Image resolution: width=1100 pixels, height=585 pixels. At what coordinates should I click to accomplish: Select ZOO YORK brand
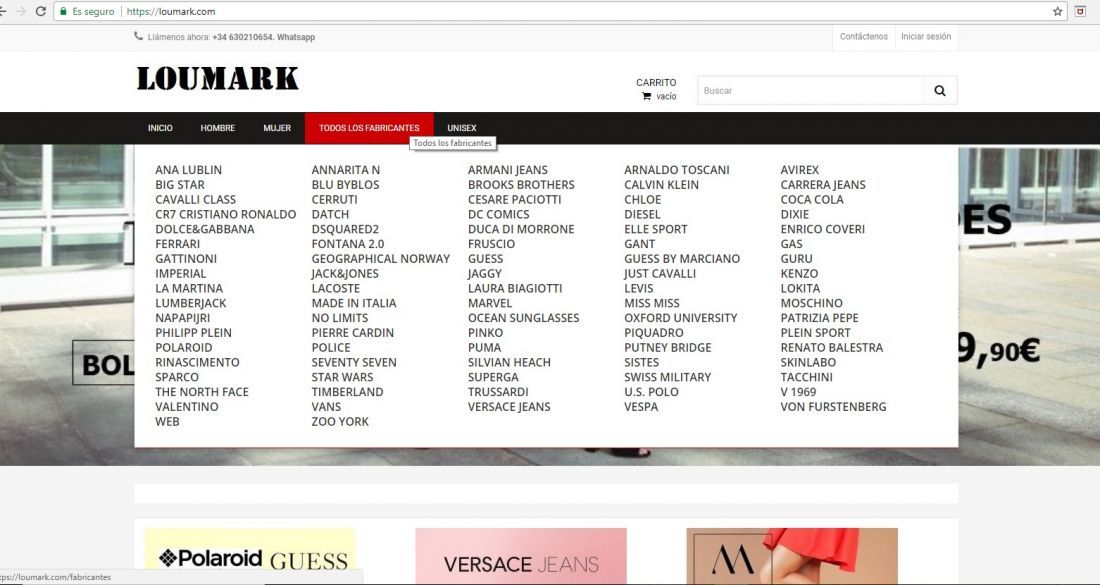[x=340, y=421]
